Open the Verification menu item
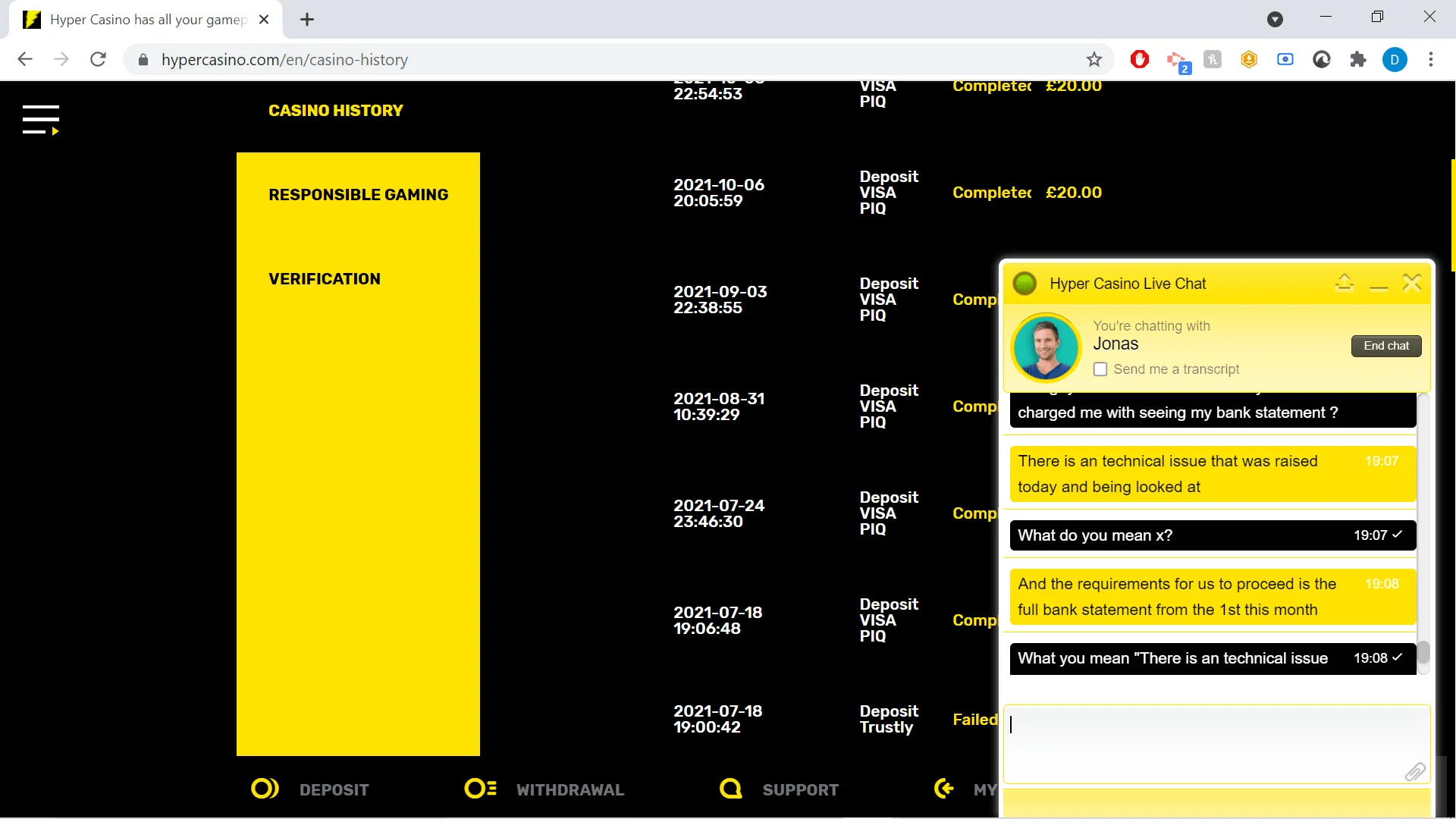The image size is (1456, 819). (325, 279)
